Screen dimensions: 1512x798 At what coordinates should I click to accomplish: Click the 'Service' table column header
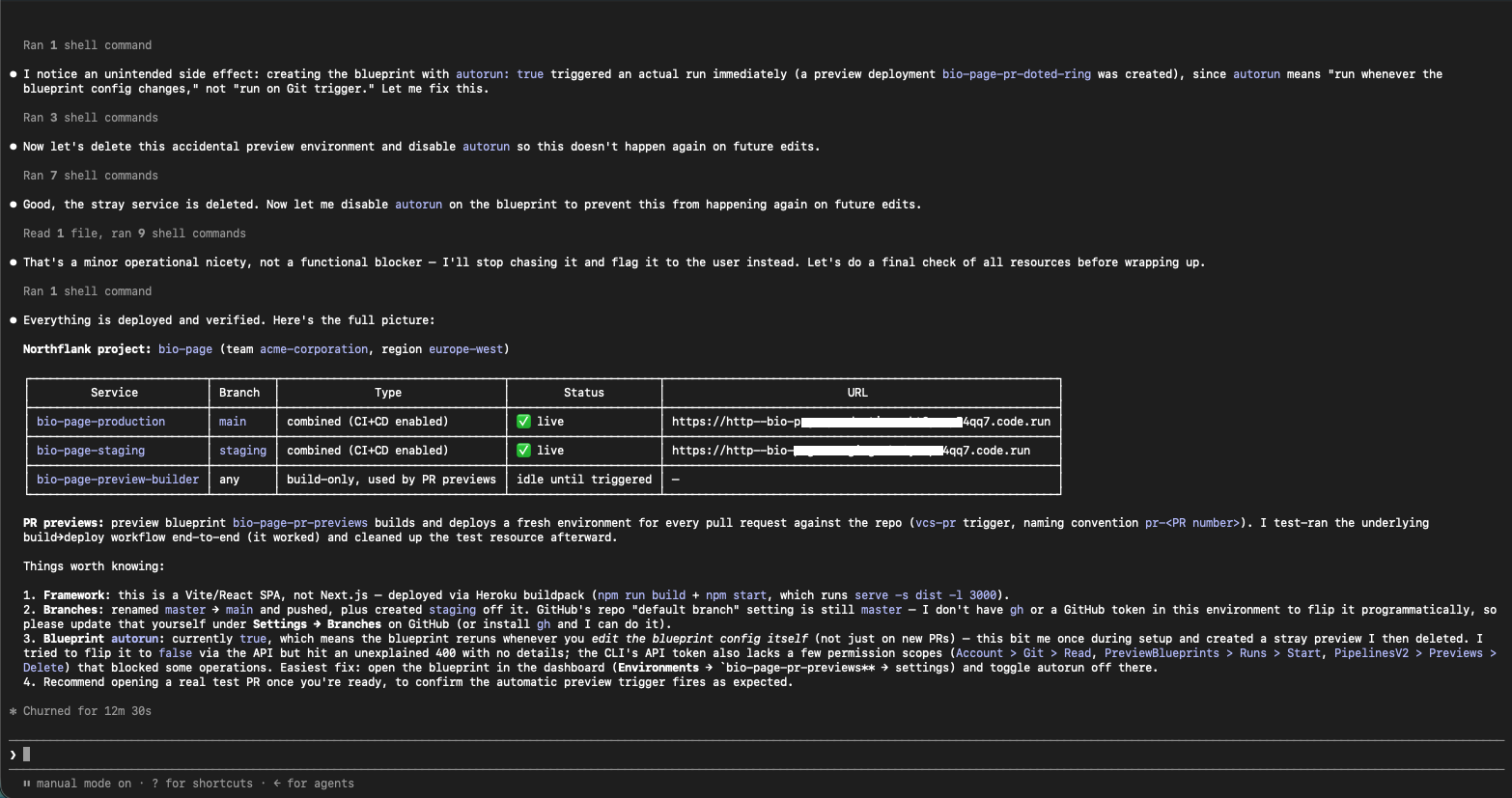[x=114, y=393]
